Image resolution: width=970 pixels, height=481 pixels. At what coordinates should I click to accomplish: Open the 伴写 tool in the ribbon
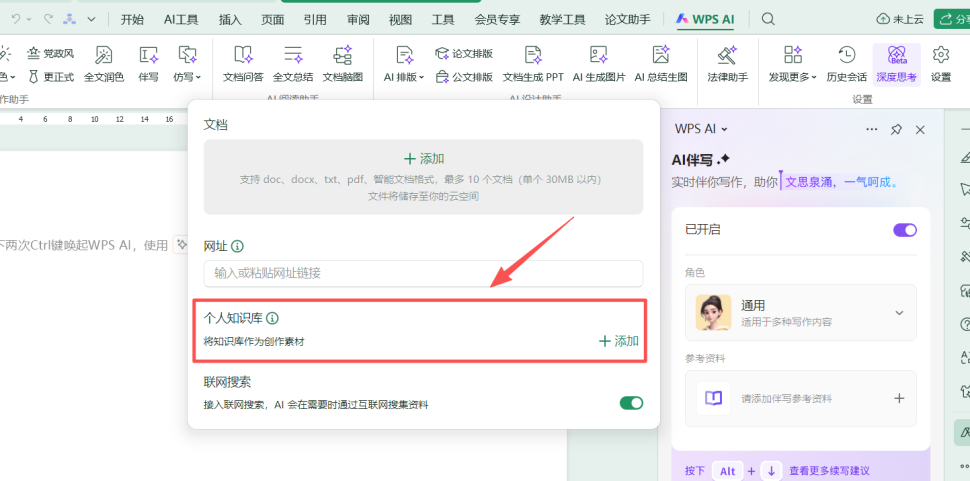point(148,64)
